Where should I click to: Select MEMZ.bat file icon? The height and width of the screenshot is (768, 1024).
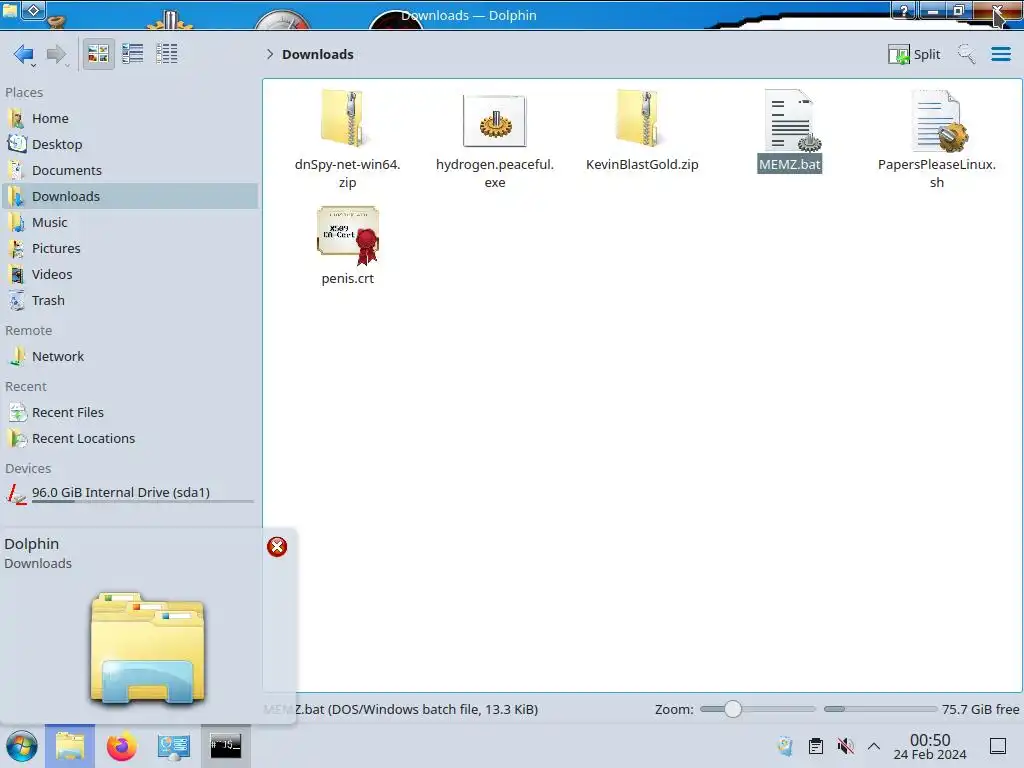coord(790,121)
